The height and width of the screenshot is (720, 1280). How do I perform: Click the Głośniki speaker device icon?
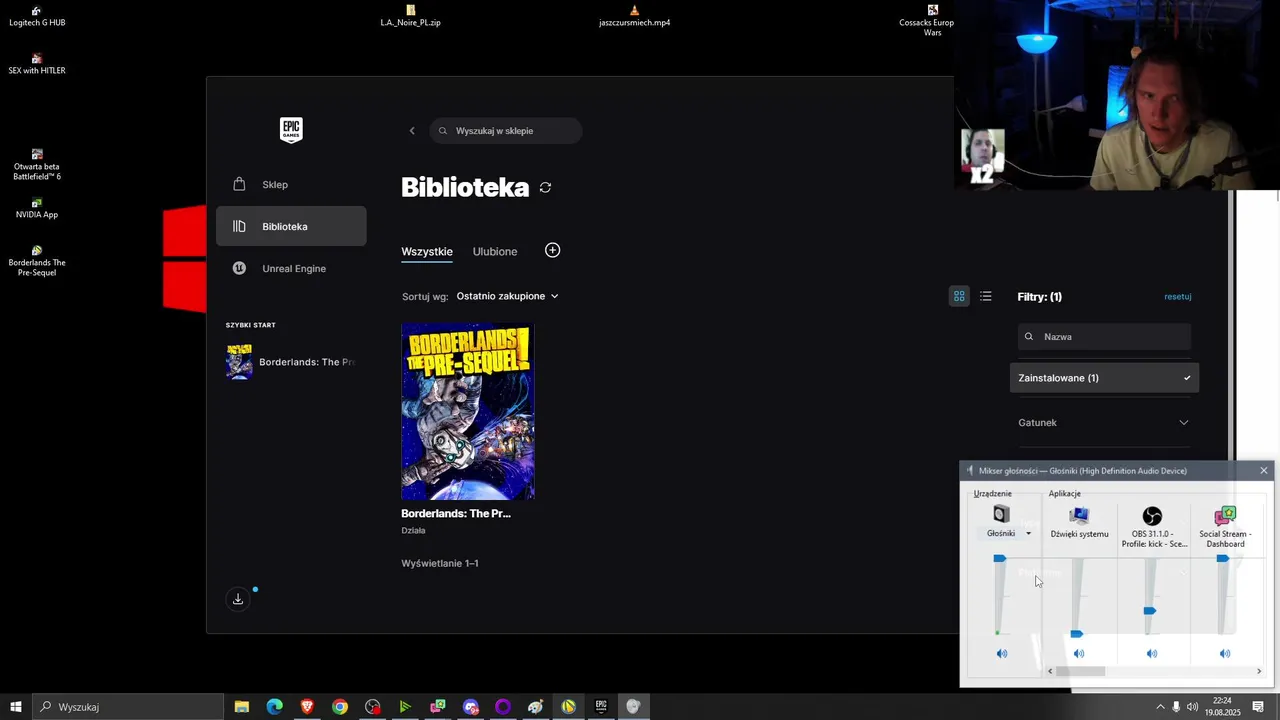pos(1001,515)
